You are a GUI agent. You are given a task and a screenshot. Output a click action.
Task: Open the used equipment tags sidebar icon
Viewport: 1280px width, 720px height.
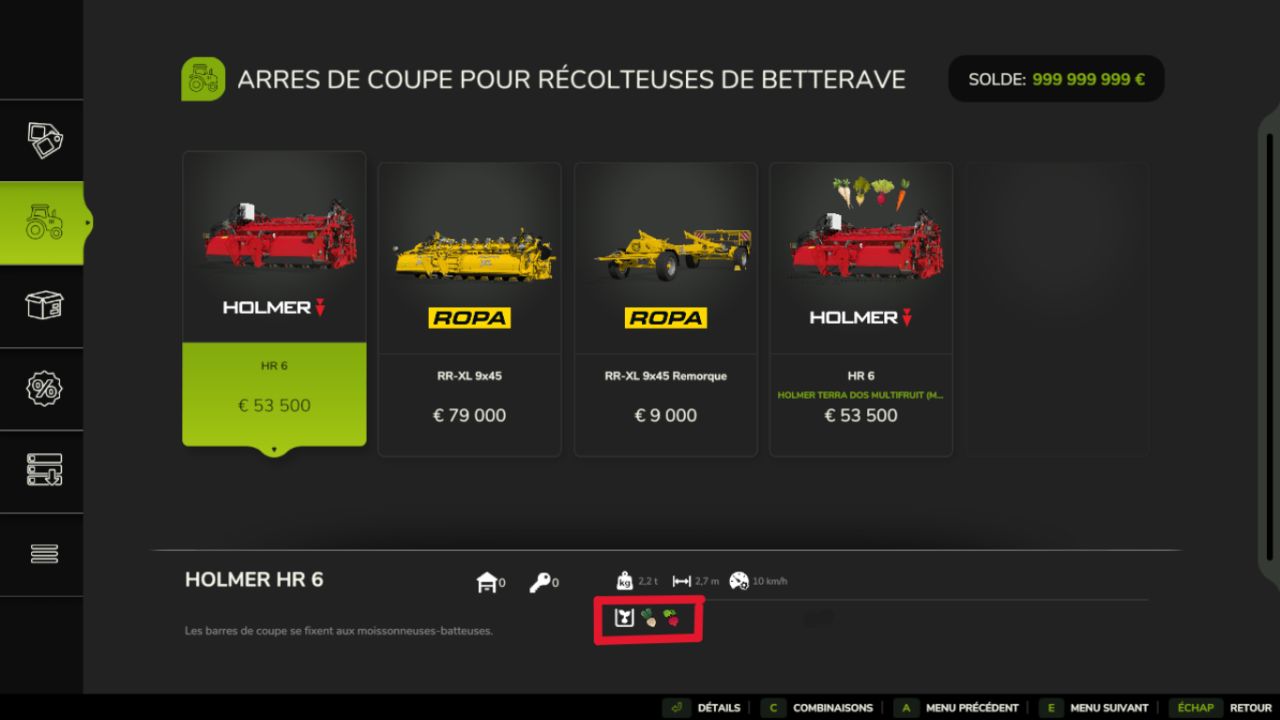pyautogui.click(x=44, y=140)
